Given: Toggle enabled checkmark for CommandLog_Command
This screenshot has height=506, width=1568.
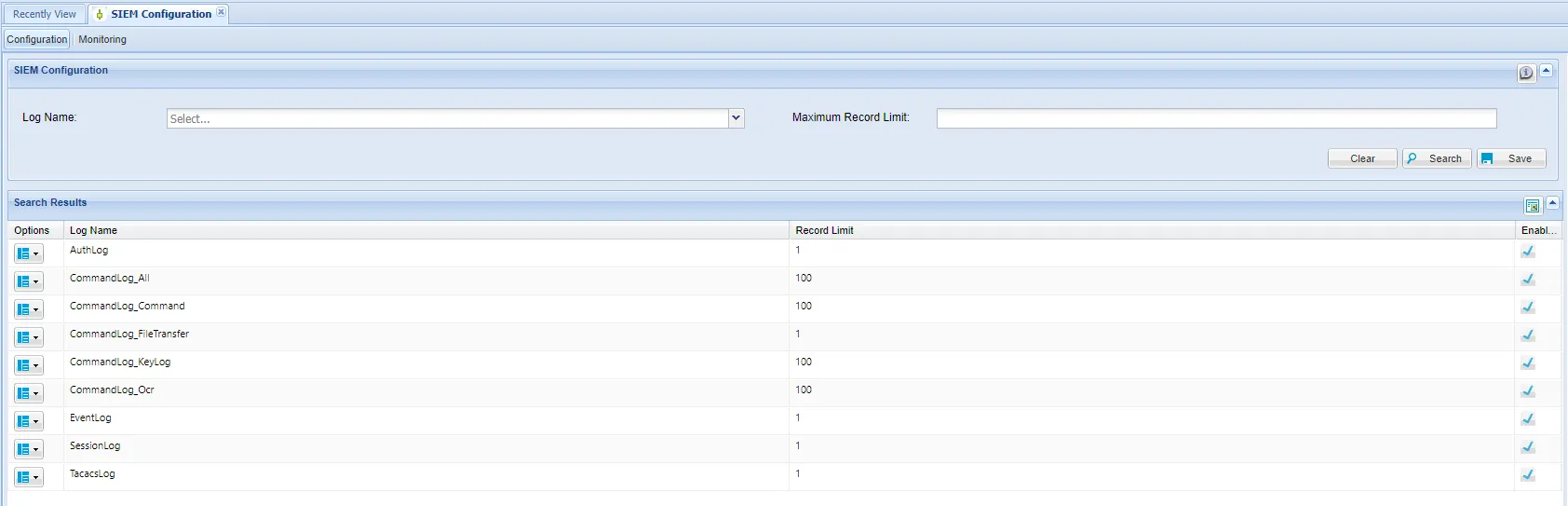Looking at the screenshot, I should [1528, 307].
